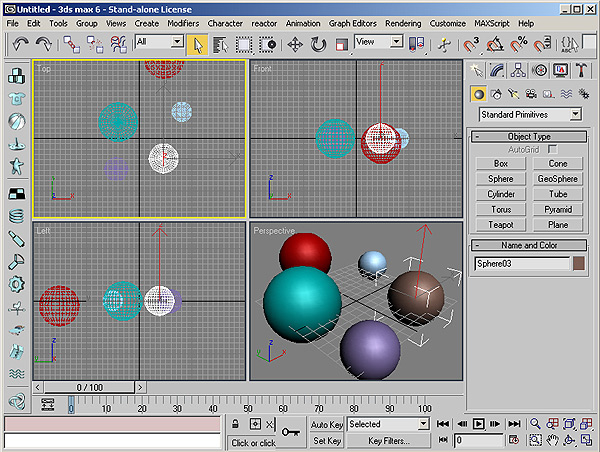
Task: Choose the Cameras category icon
Action: (x=530, y=93)
